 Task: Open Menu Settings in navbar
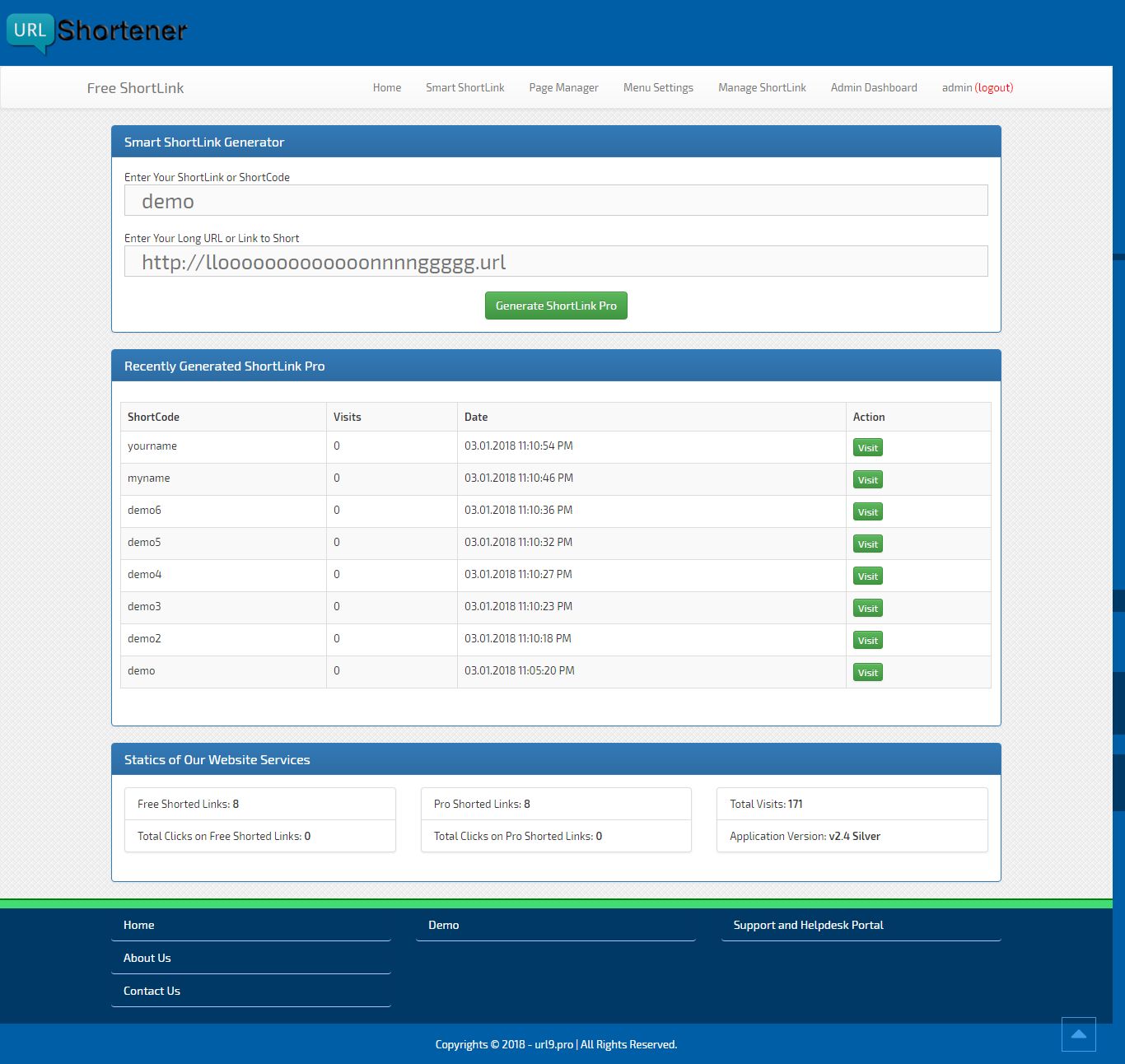pyautogui.click(x=657, y=87)
